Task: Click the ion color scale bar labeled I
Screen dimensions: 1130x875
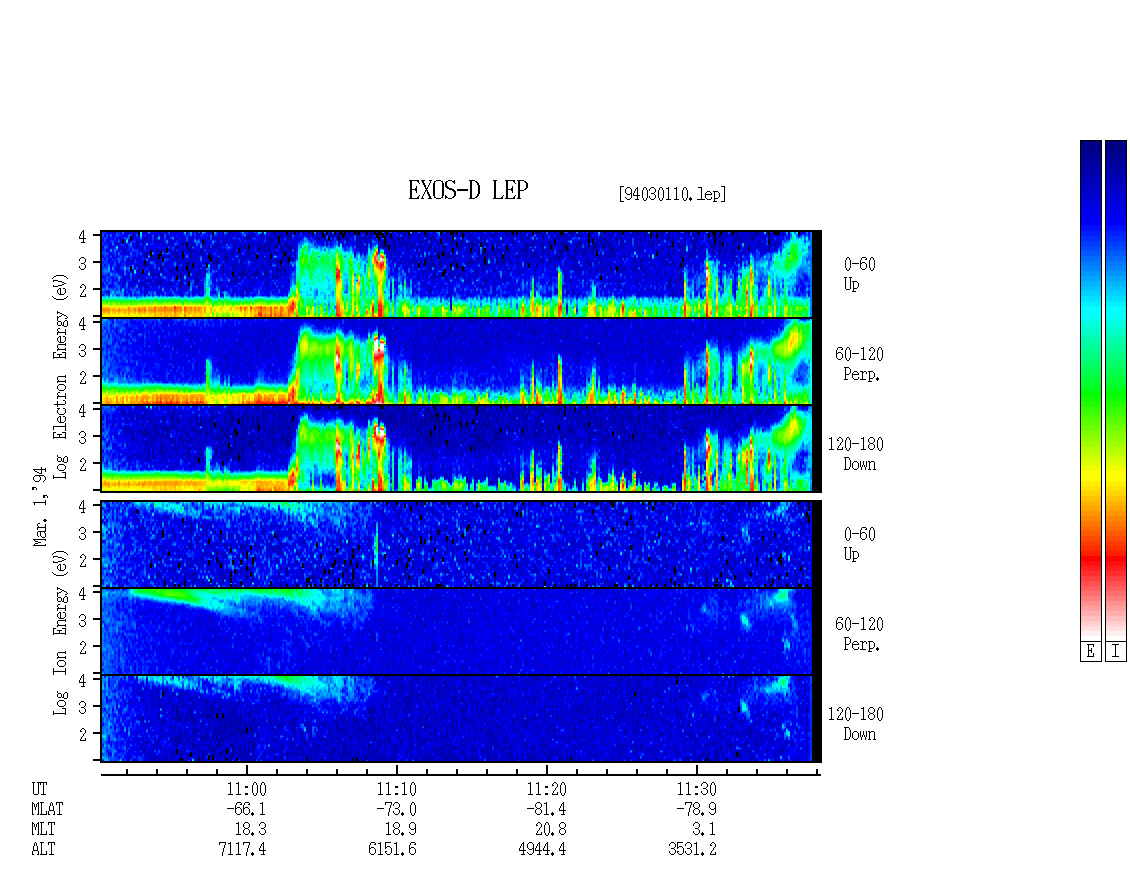Action: [x=1116, y=390]
